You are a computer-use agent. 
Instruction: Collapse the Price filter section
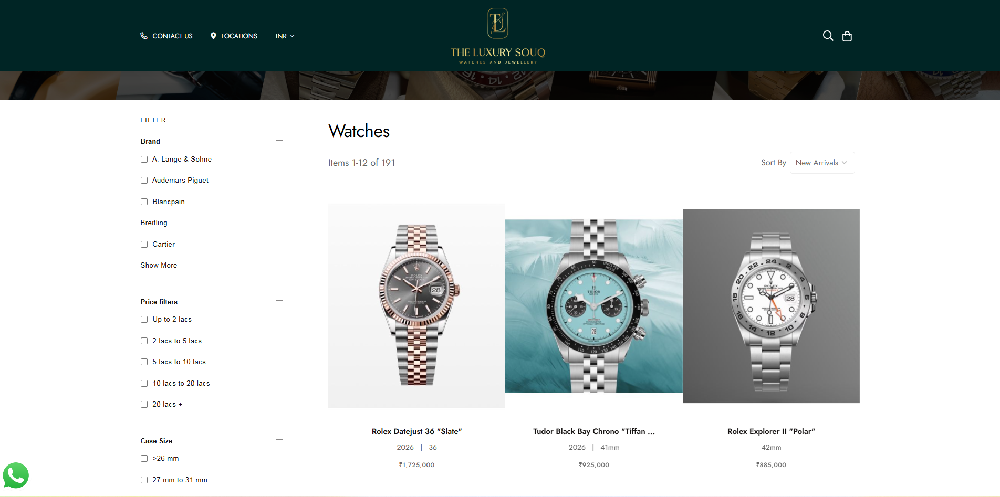(279, 300)
